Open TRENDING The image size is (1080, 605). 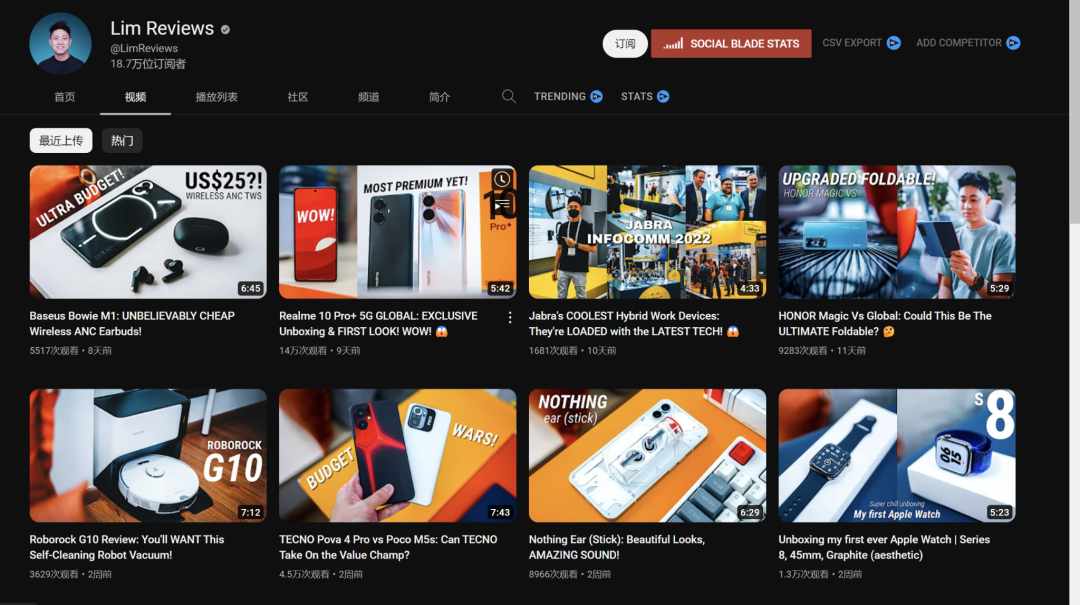[x=559, y=96]
